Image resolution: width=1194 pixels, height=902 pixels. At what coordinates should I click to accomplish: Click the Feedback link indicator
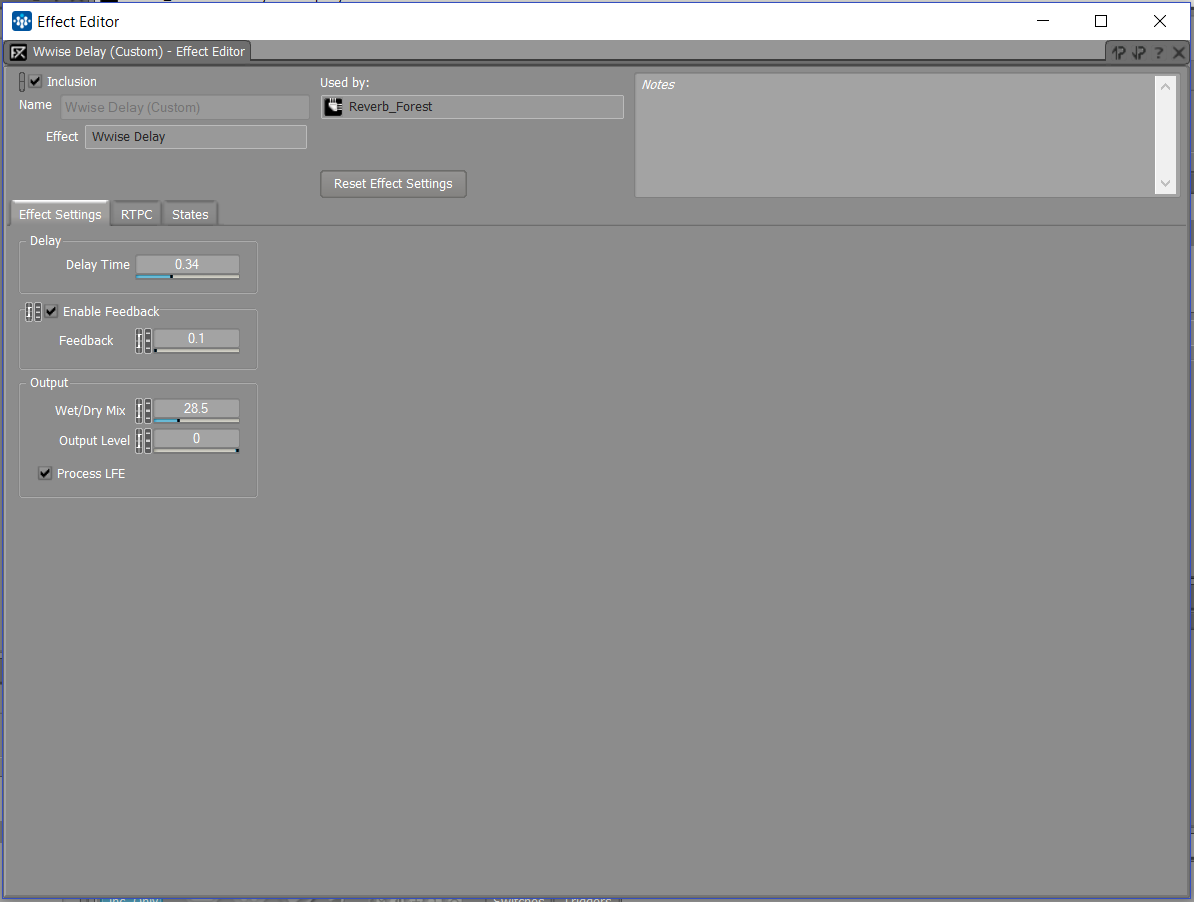(139, 341)
